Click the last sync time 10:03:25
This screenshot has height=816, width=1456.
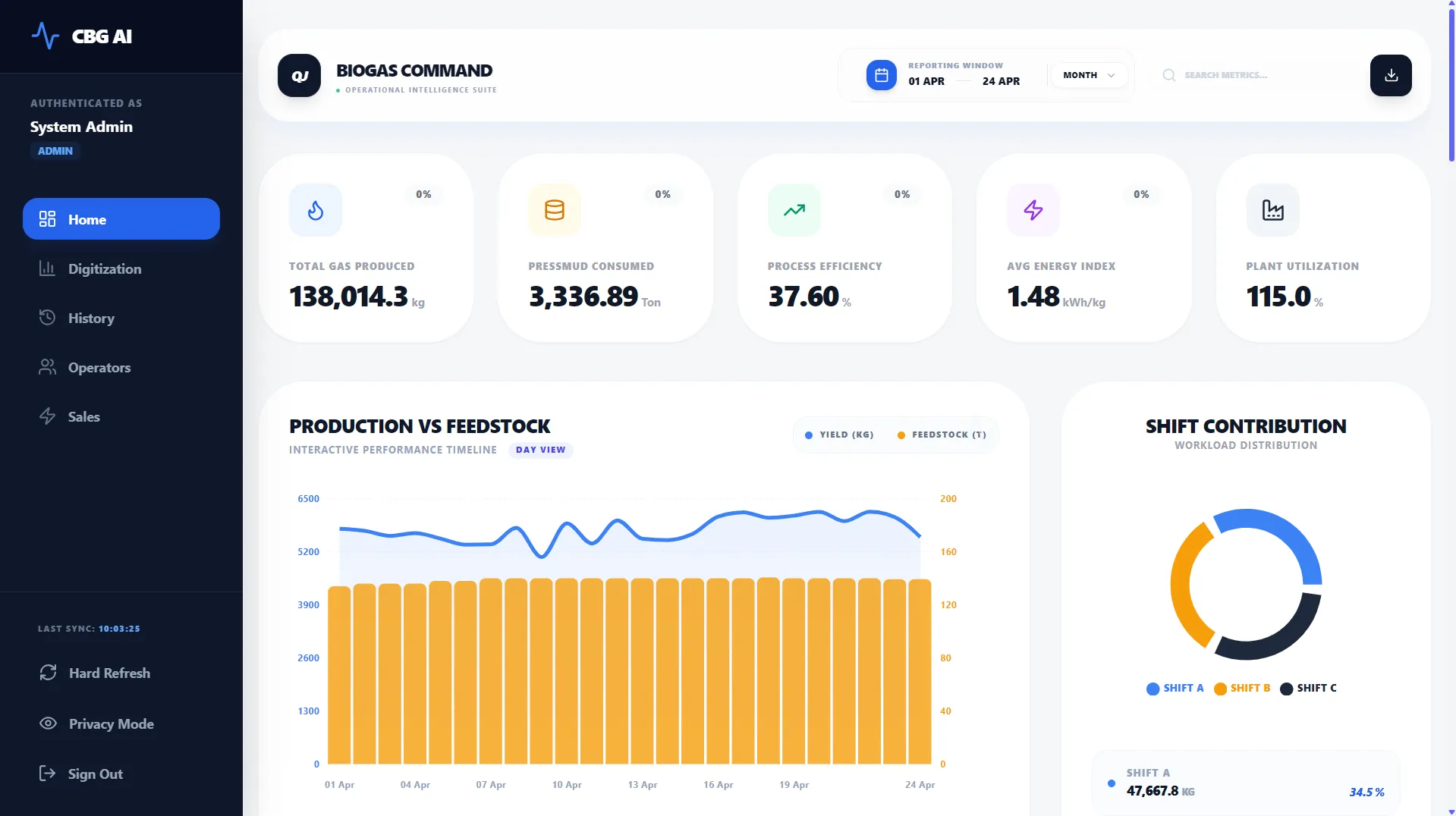coord(119,629)
